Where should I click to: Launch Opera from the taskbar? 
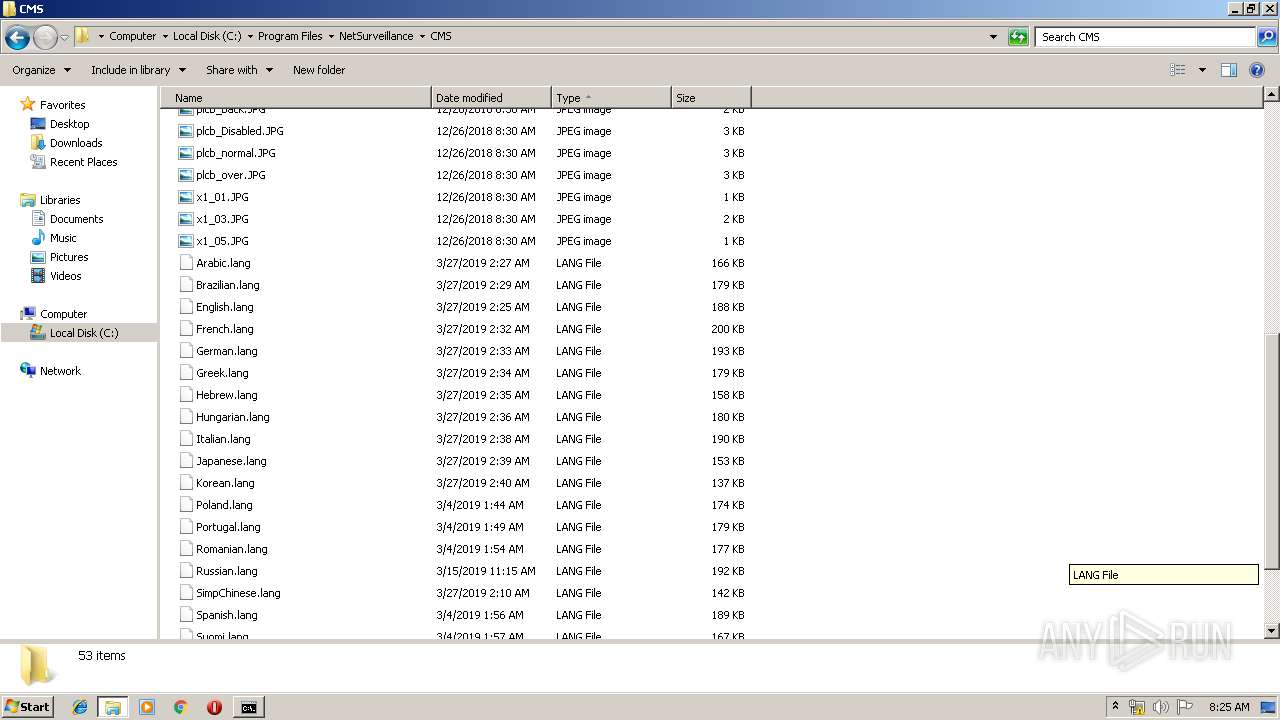point(214,707)
